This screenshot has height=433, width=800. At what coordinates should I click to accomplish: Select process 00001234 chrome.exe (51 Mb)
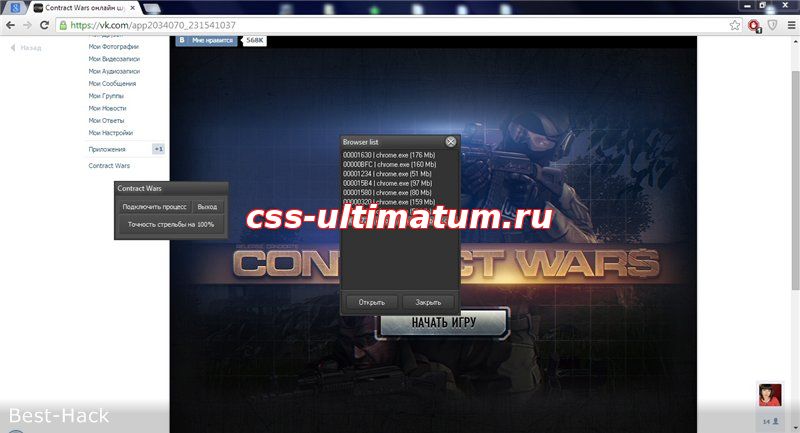[x=387, y=174]
